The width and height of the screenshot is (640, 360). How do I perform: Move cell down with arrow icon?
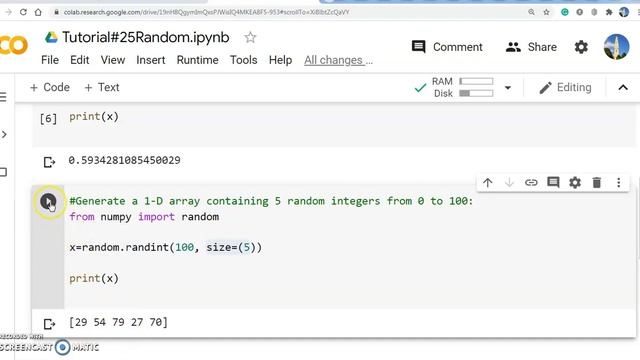(x=509, y=182)
